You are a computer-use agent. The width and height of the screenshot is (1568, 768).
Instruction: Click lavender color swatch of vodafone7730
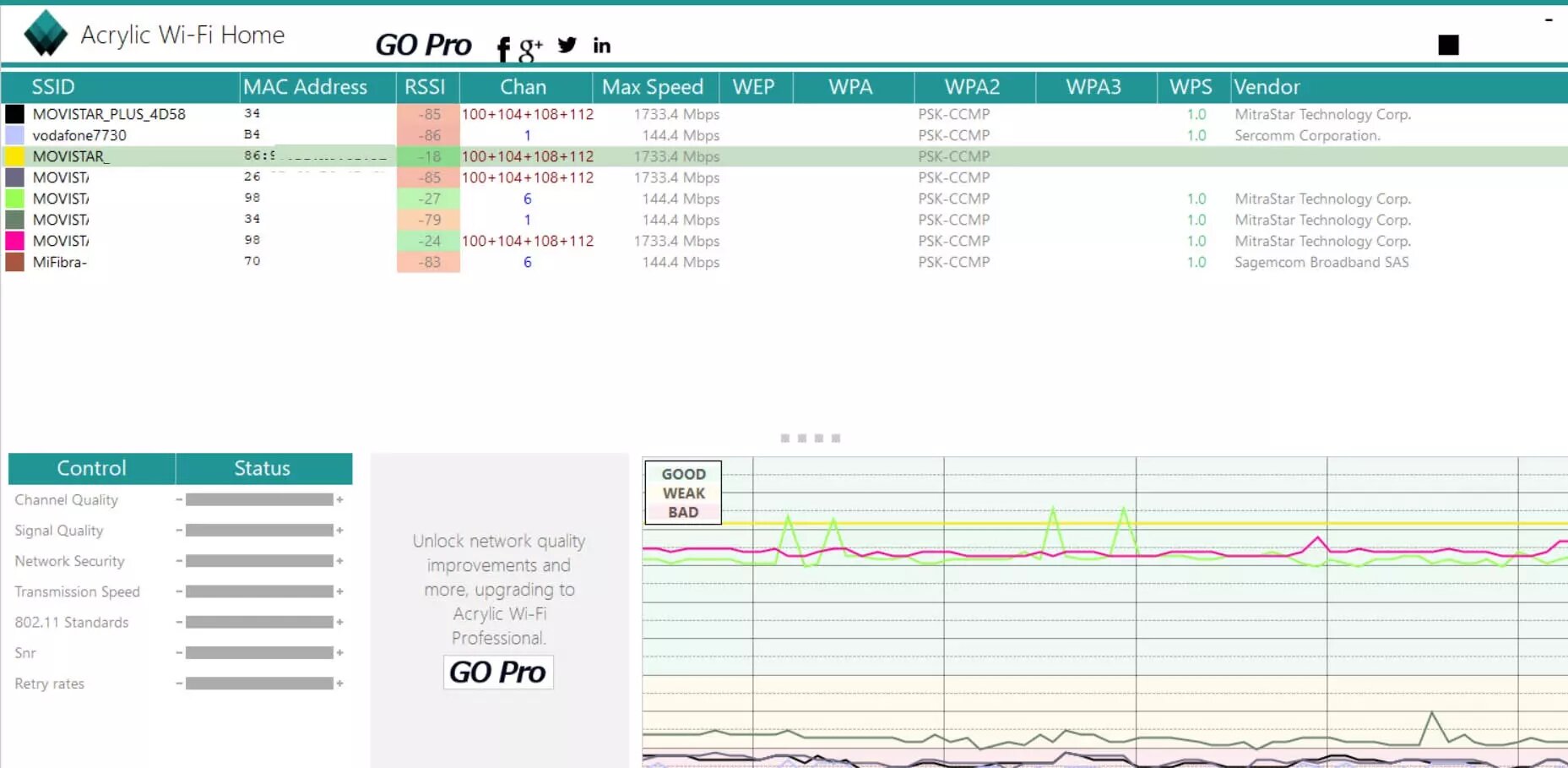(14, 135)
